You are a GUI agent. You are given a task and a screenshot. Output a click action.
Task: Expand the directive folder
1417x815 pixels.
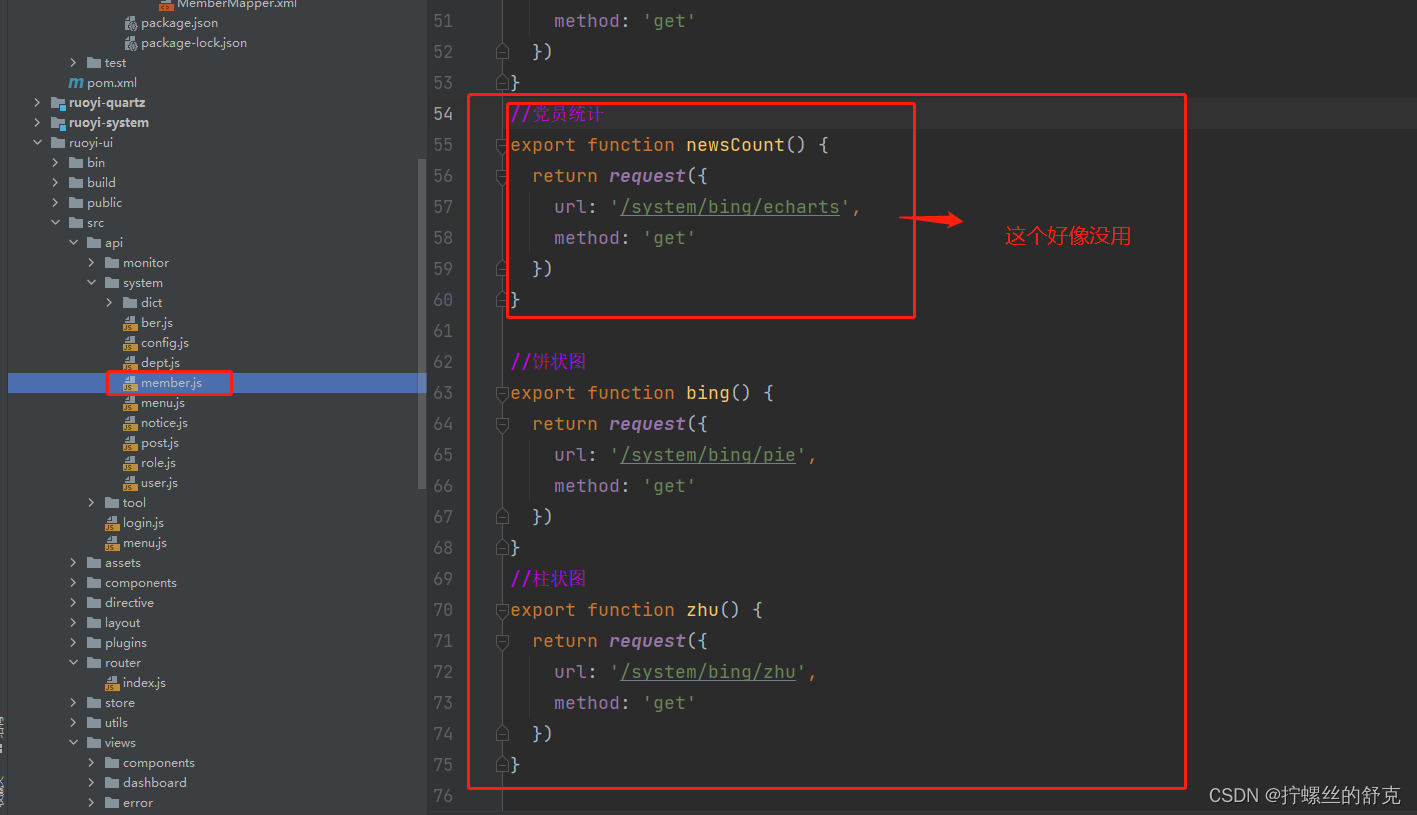[x=73, y=603]
